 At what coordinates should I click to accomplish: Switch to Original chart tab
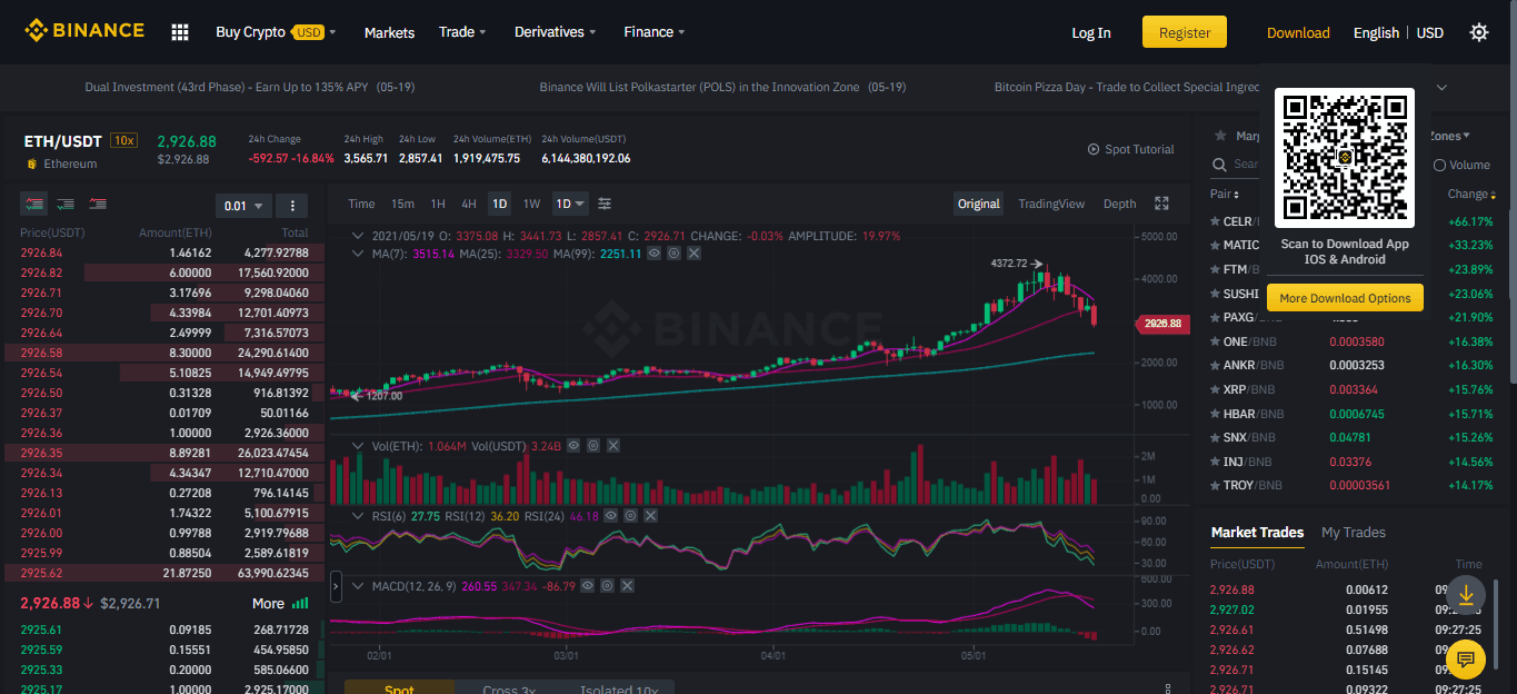[x=978, y=203]
